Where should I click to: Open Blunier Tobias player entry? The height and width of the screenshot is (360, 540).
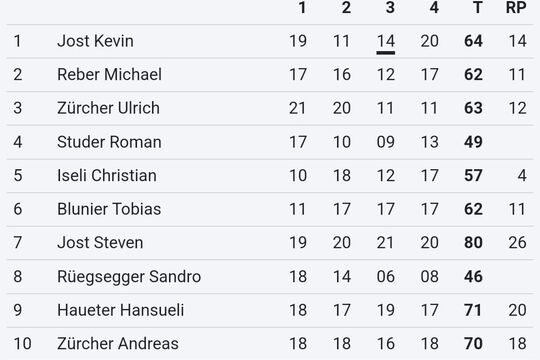(x=109, y=209)
